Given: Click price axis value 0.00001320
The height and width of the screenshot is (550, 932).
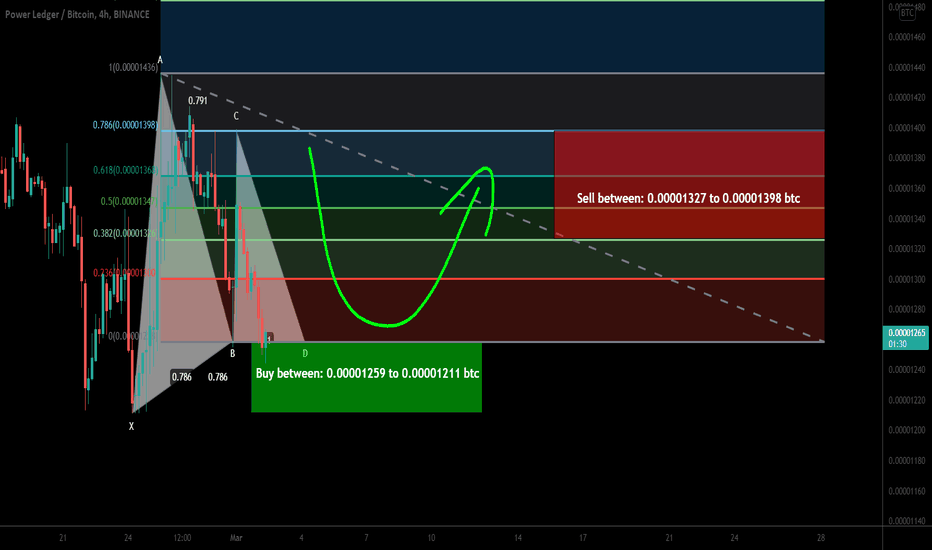Looking at the screenshot, I should coord(906,249).
